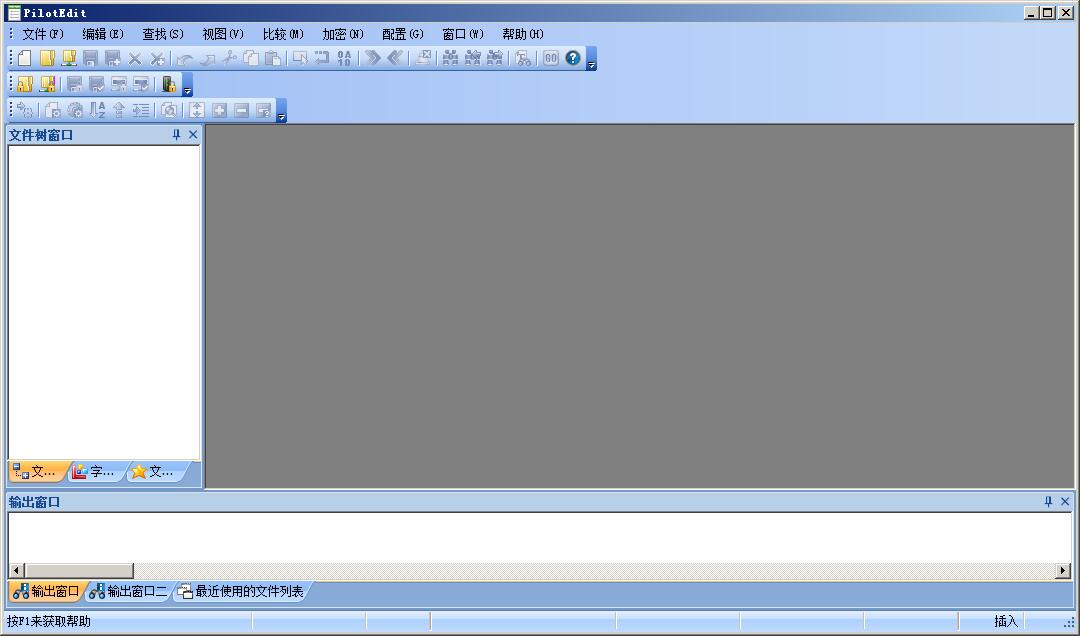Open the 视图(V) menu

click(222, 34)
